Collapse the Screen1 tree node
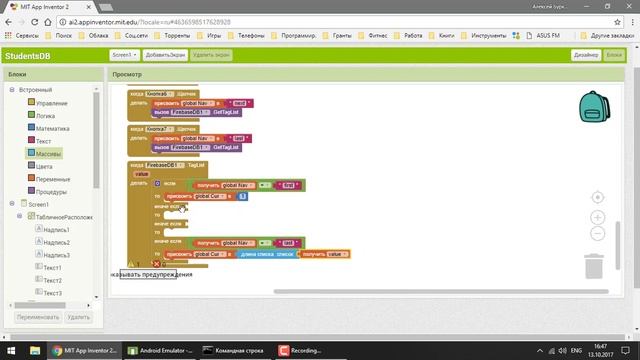Screen dimensions: 640x360 pos(12,203)
